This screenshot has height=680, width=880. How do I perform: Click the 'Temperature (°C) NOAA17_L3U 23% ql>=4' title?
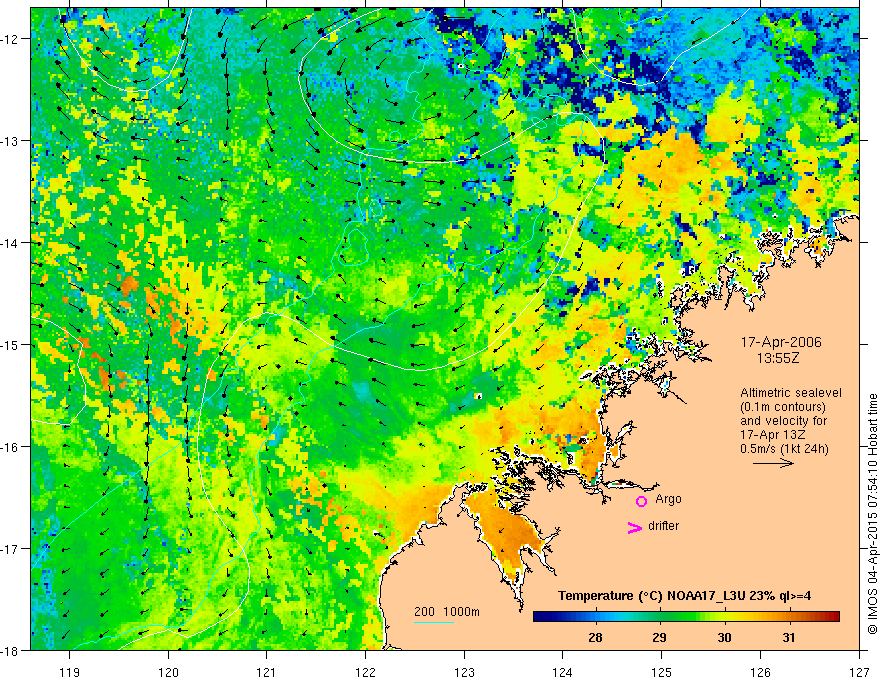click(x=684, y=596)
